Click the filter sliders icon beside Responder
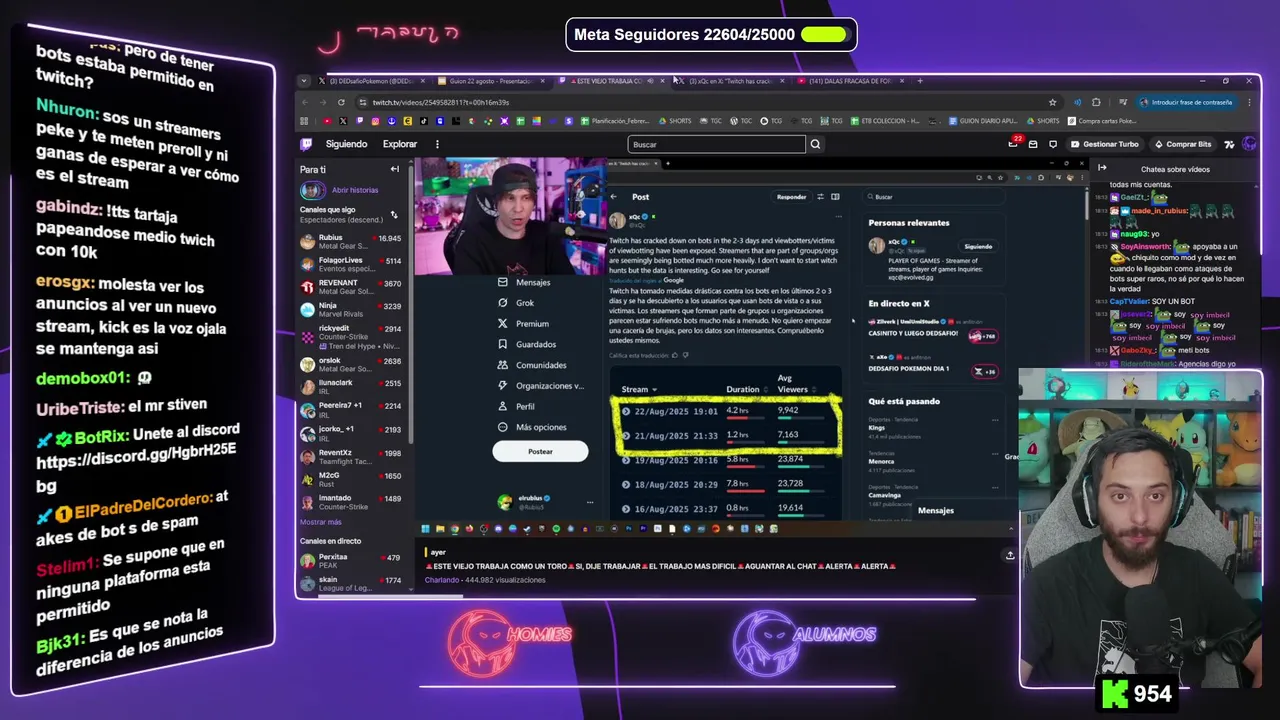 coord(821,197)
